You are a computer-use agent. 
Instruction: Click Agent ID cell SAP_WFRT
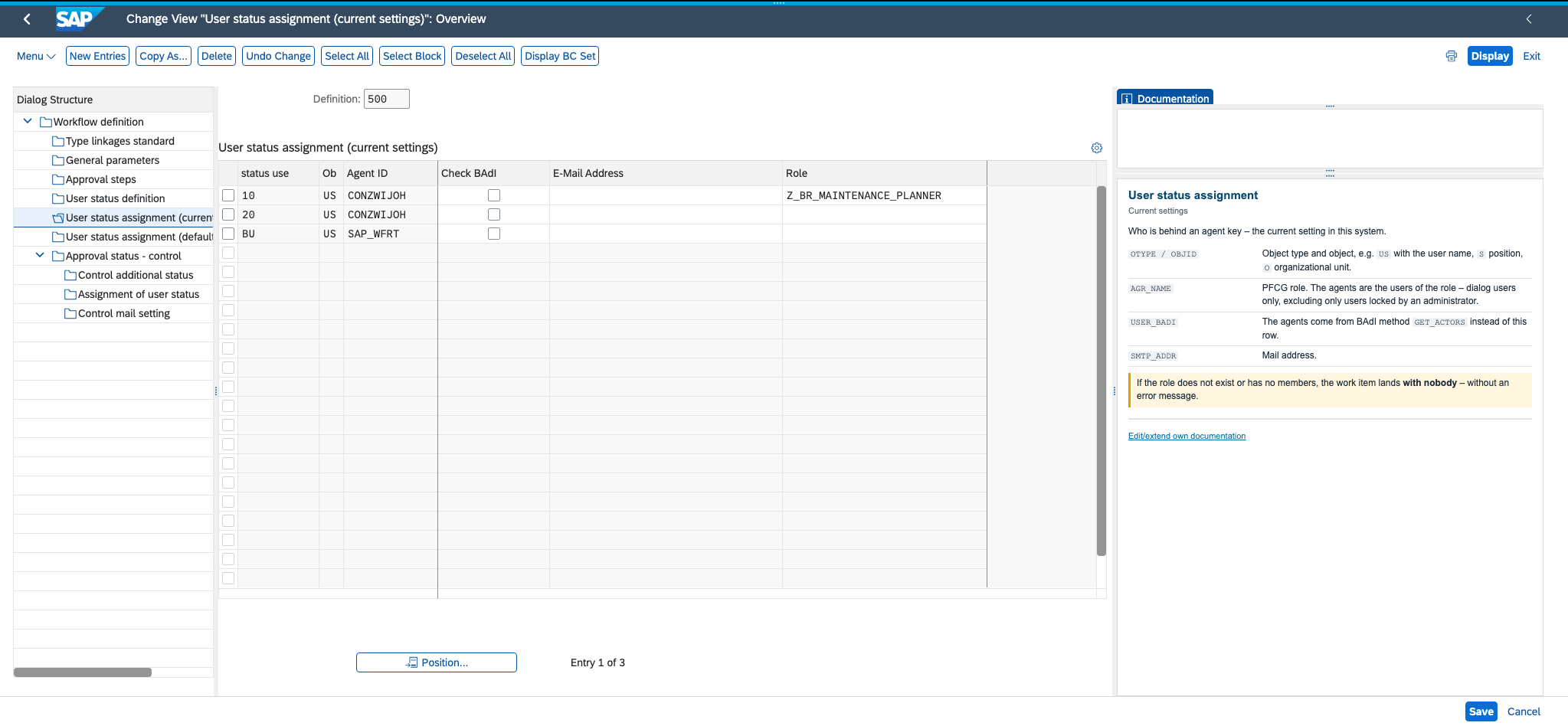point(391,234)
